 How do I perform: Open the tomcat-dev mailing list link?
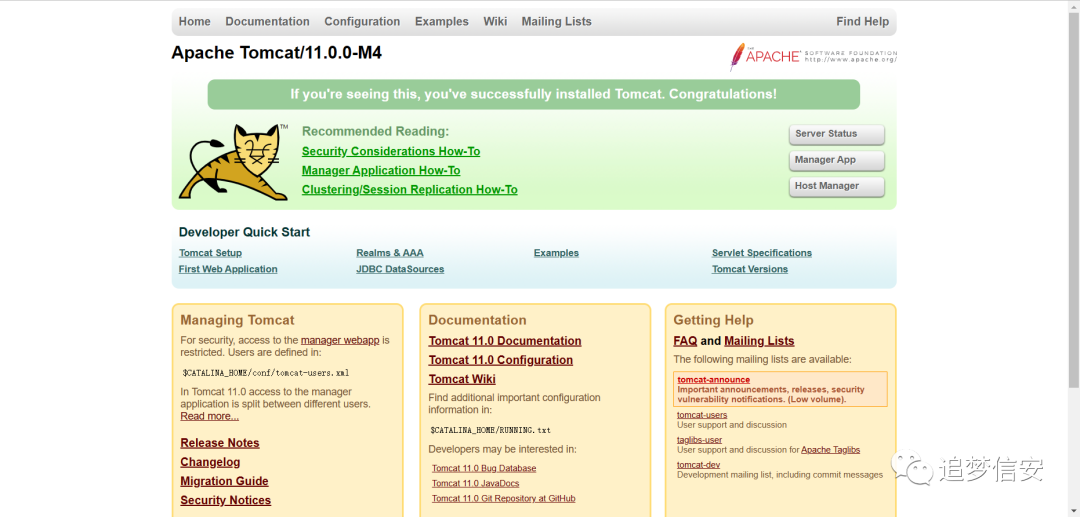click(698, 465)
